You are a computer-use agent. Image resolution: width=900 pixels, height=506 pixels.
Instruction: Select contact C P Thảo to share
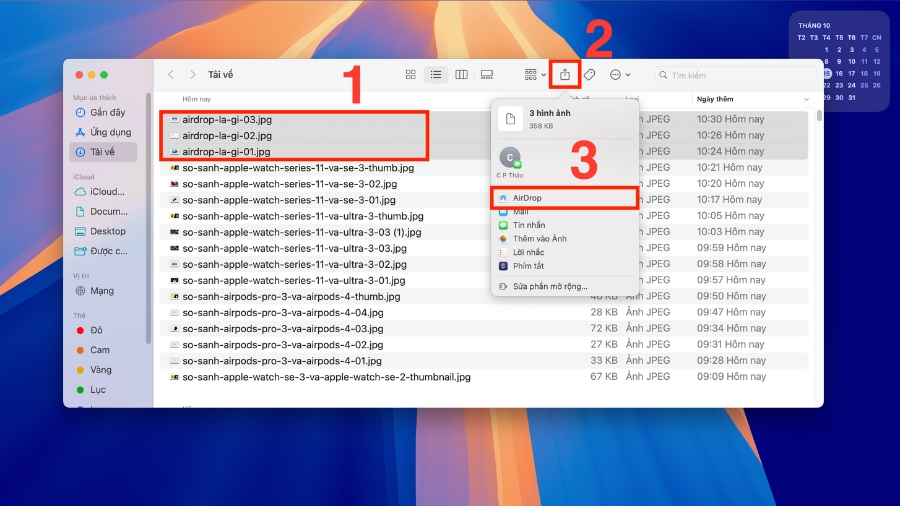click(510, 160)
